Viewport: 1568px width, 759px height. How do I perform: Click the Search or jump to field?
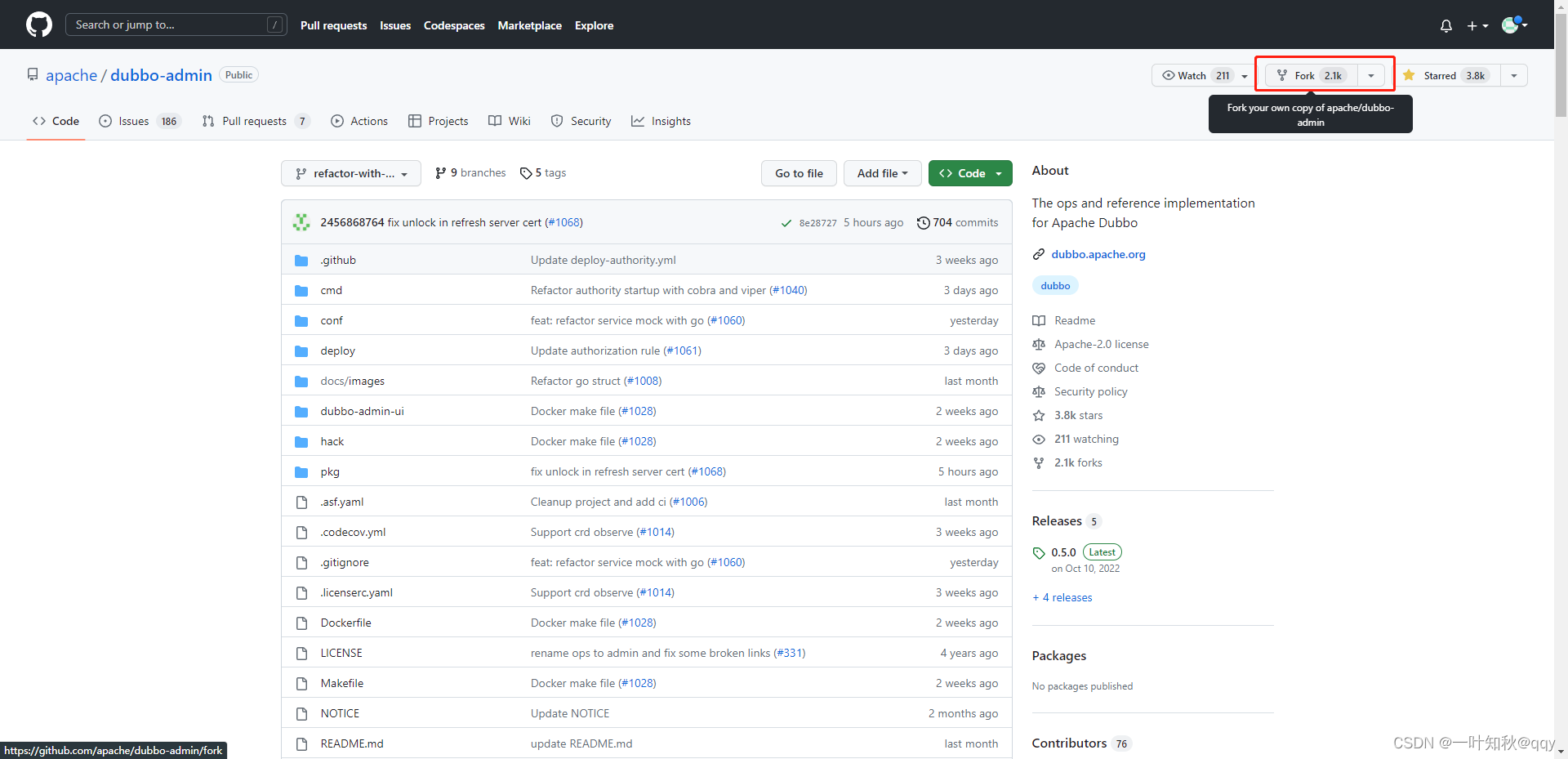pyautogui.click(x=176, y=25)
